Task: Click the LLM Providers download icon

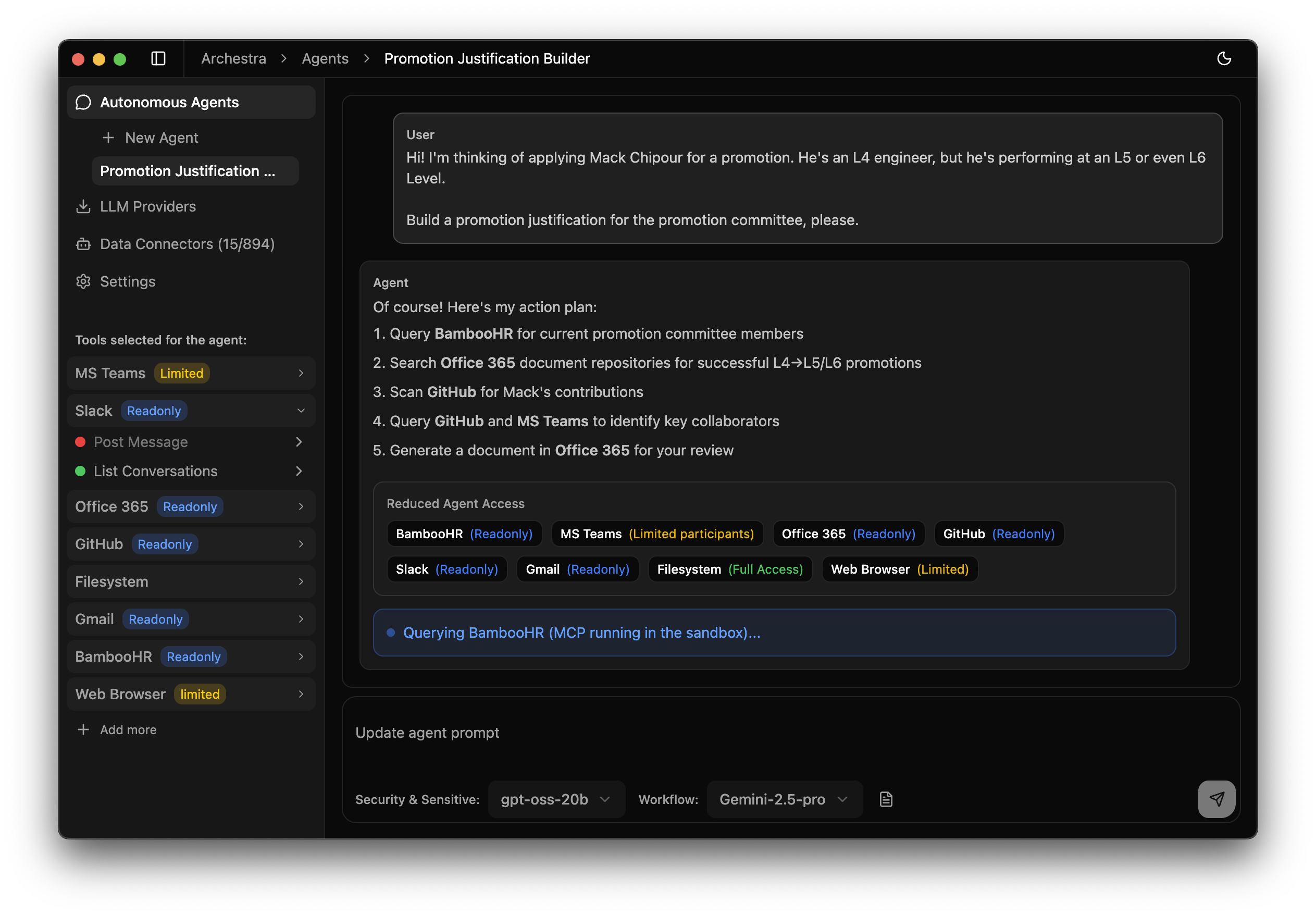Action: coord(84,206)
